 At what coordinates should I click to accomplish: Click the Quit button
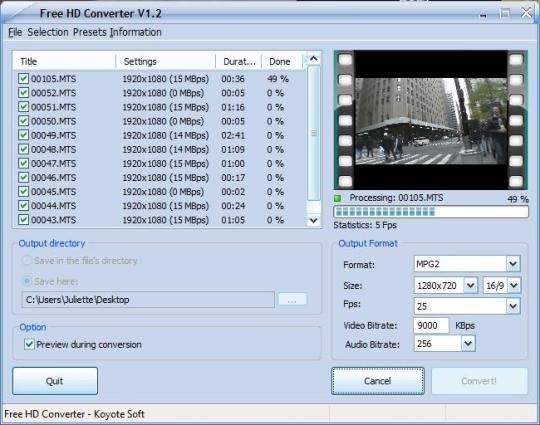point(55,381)
